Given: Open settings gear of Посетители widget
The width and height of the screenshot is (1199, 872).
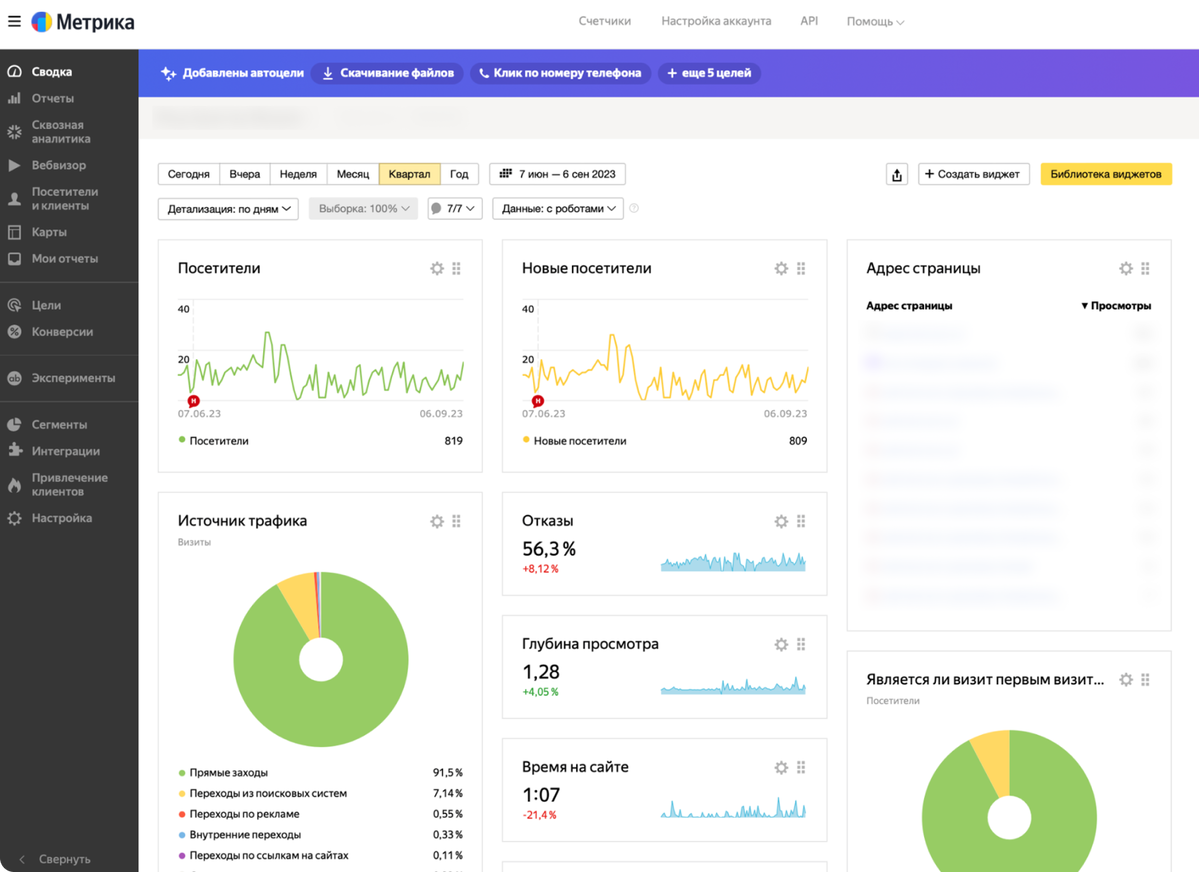Looking at the screenshot, I should pyautogui.click(x=437, y=268).
